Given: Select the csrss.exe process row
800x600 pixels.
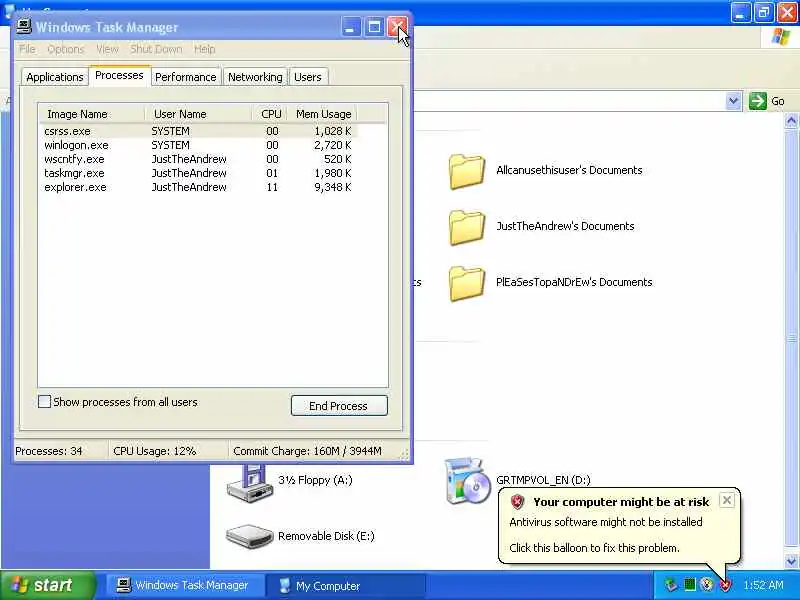Looking at the screenshot, I should (x=198, y=131).
